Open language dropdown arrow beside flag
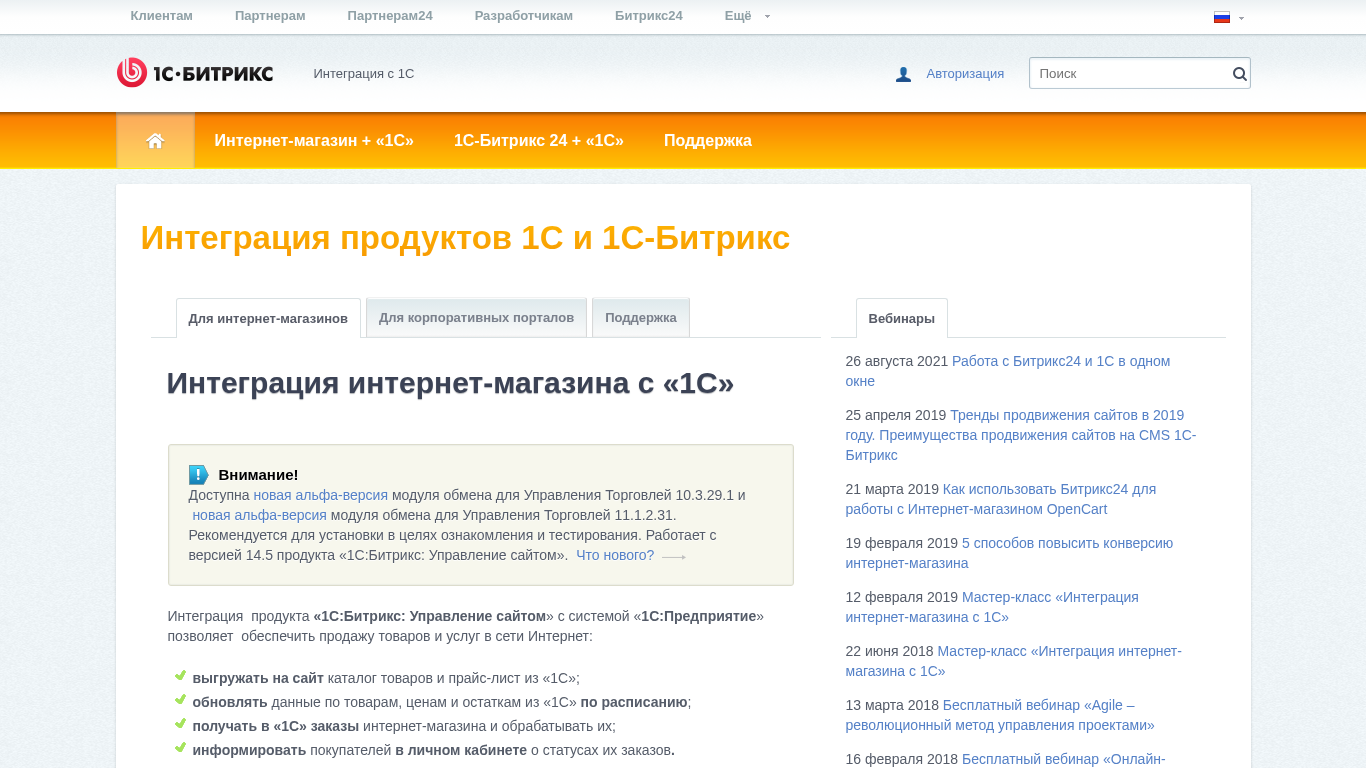Viewport: 1366px width, 768px height. [x=1241, y=18]
